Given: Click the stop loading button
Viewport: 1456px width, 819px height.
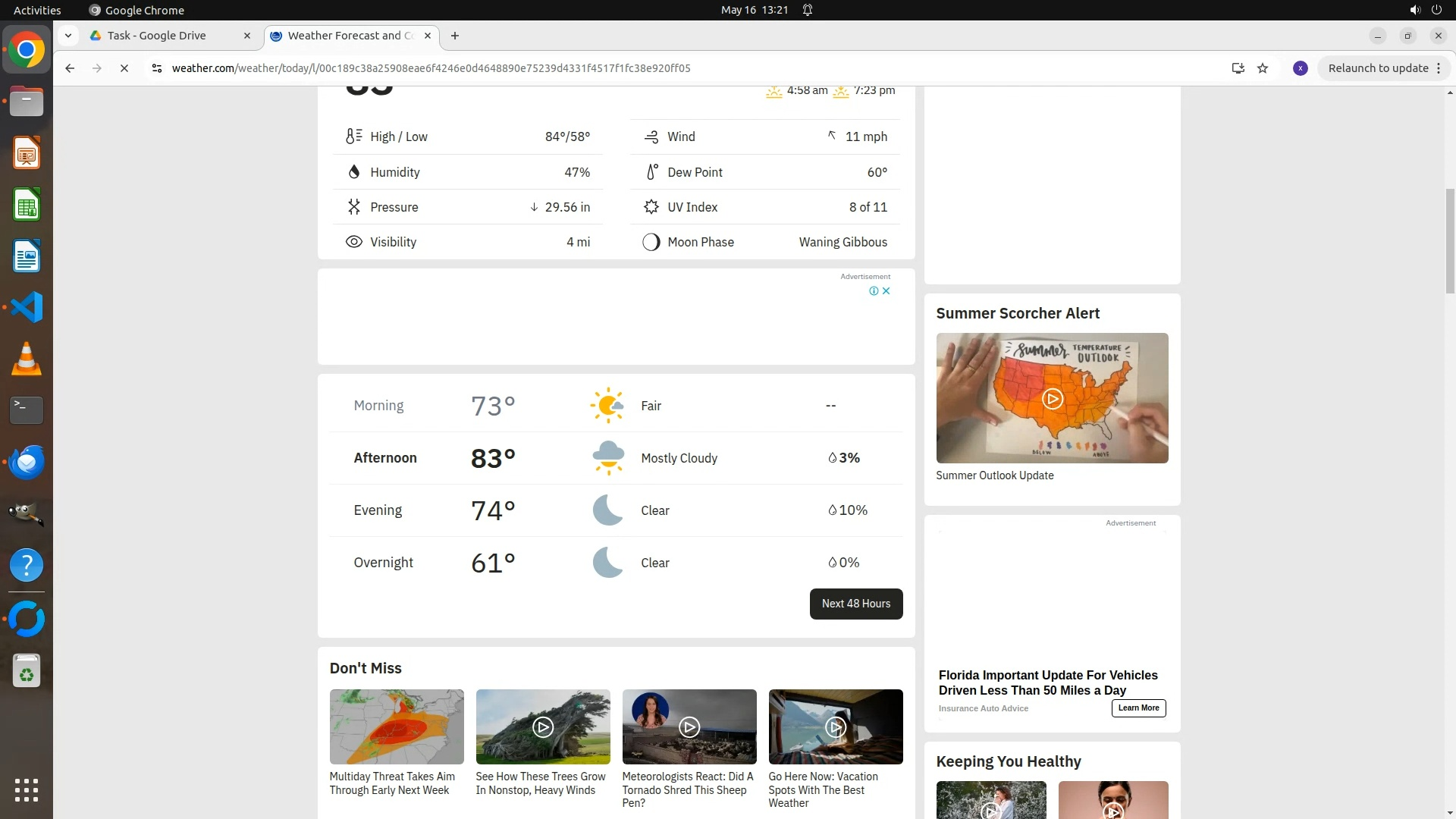Looking at the screenshot, I should click(x=124, y=68).
